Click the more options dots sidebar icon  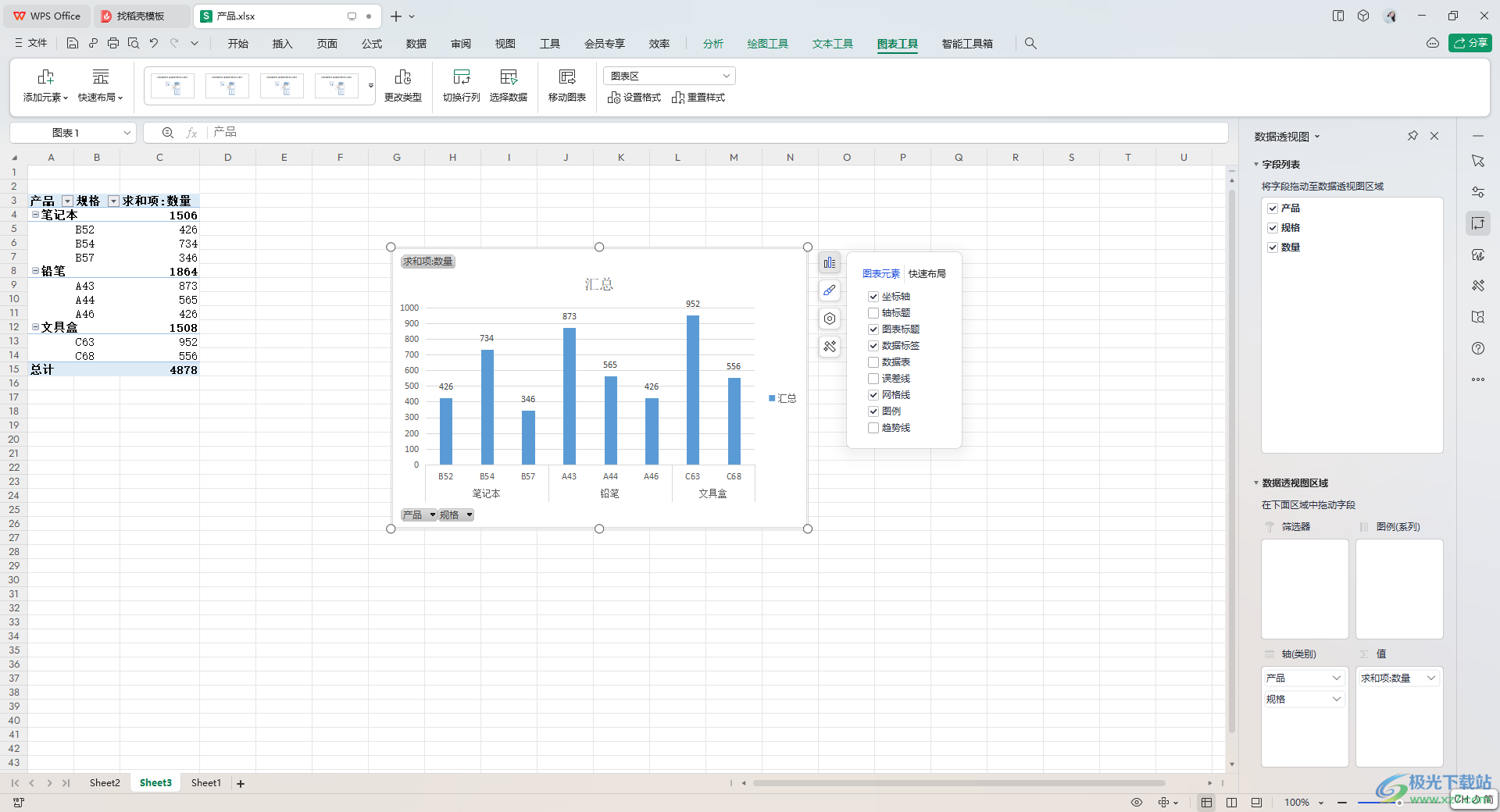[1477, 379]
